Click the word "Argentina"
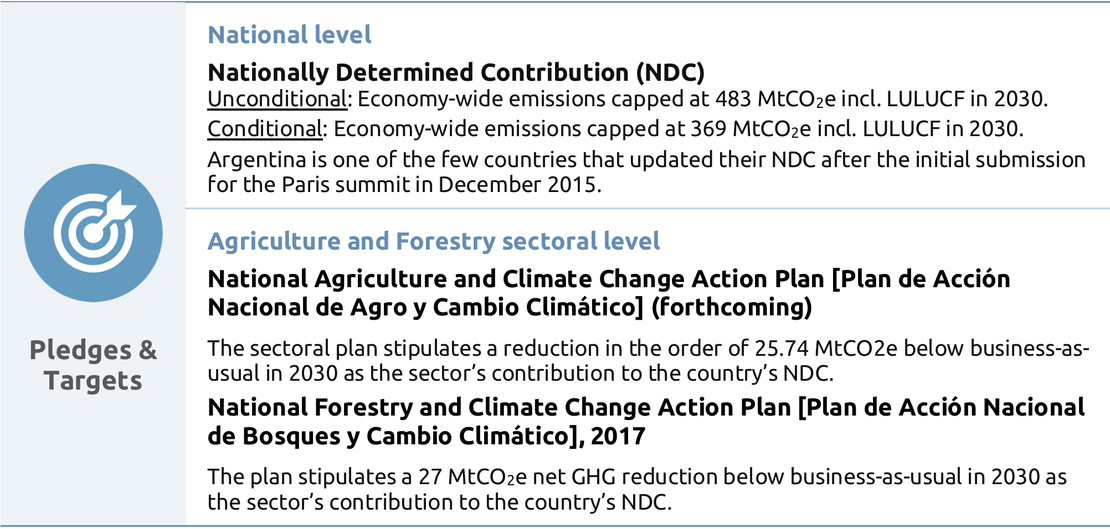Screen dimensions: 1110x529 click(250, 160)
